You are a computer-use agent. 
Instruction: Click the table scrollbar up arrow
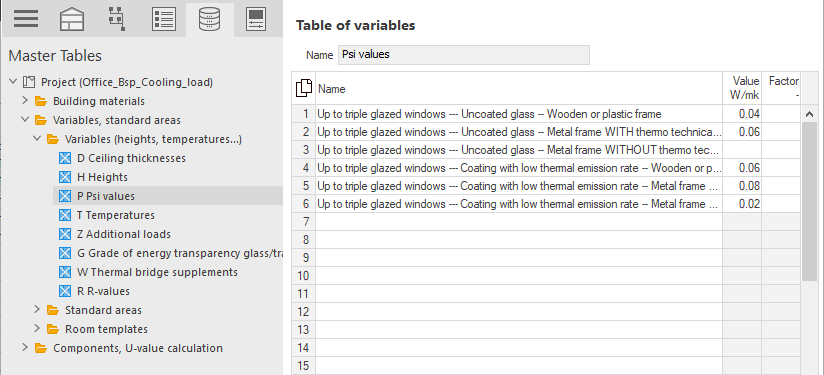[809, 113]
